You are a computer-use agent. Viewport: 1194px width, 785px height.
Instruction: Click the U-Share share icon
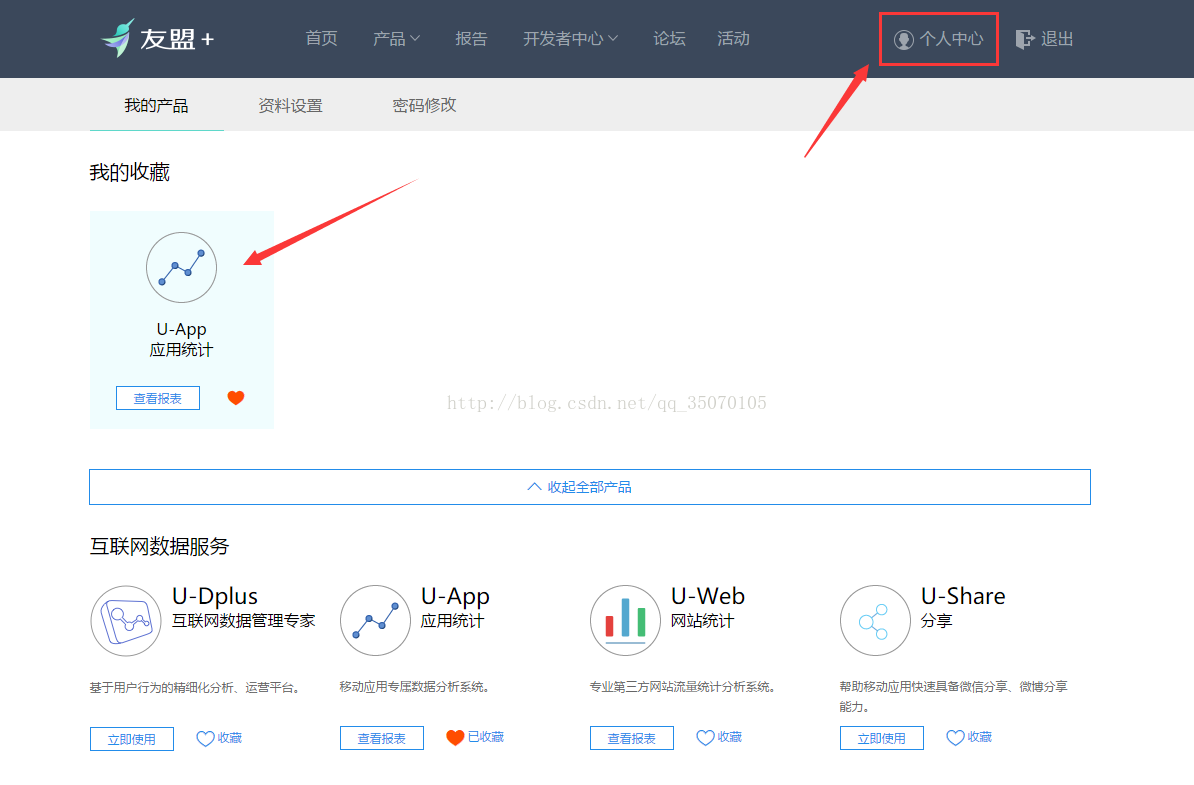(875, 621)
